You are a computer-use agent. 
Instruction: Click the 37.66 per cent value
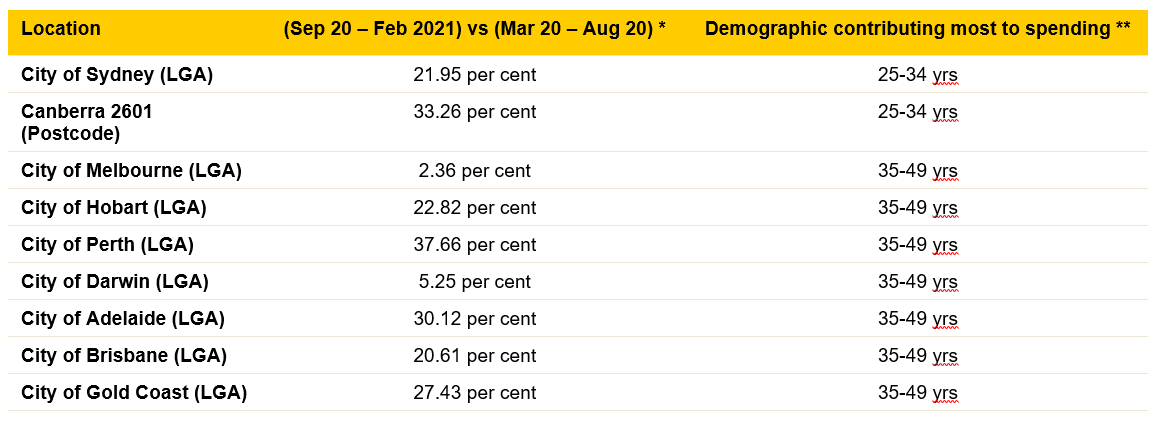[x=474, y=245]
